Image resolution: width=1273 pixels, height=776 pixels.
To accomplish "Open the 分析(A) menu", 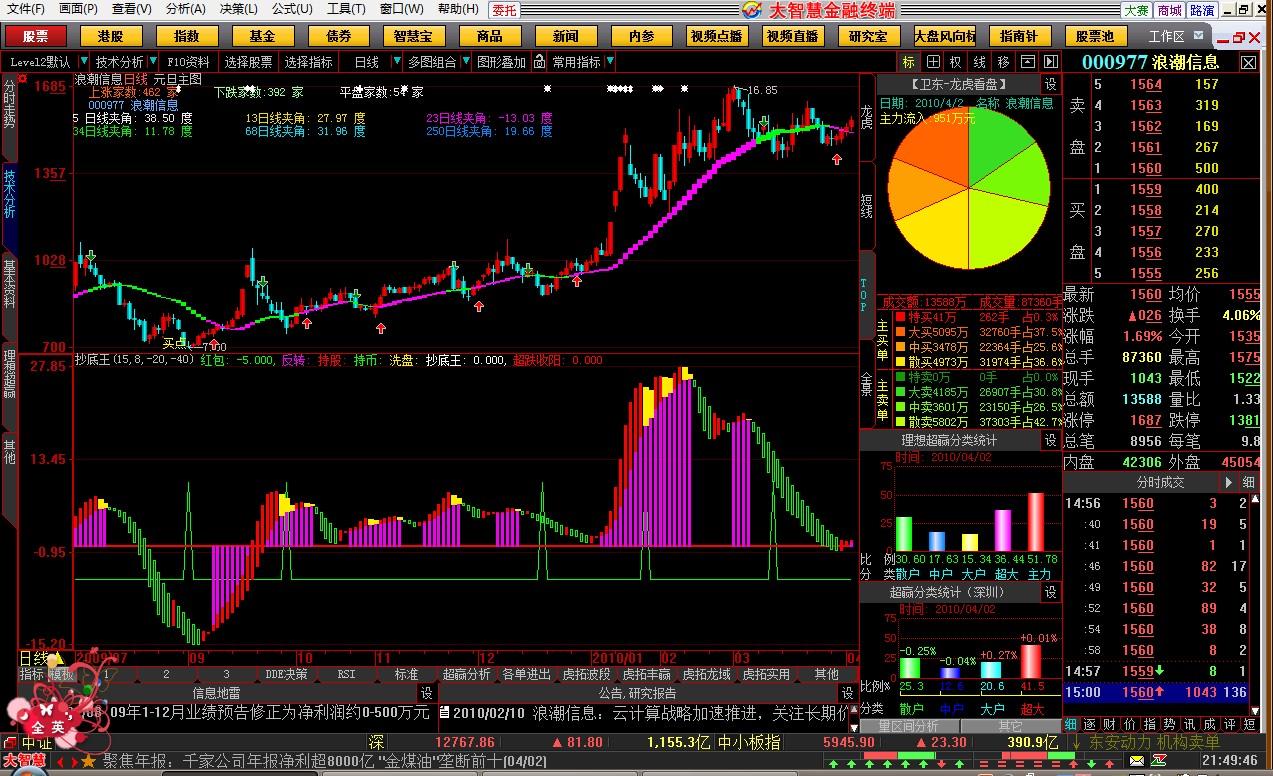I will [x=185, y=9].
